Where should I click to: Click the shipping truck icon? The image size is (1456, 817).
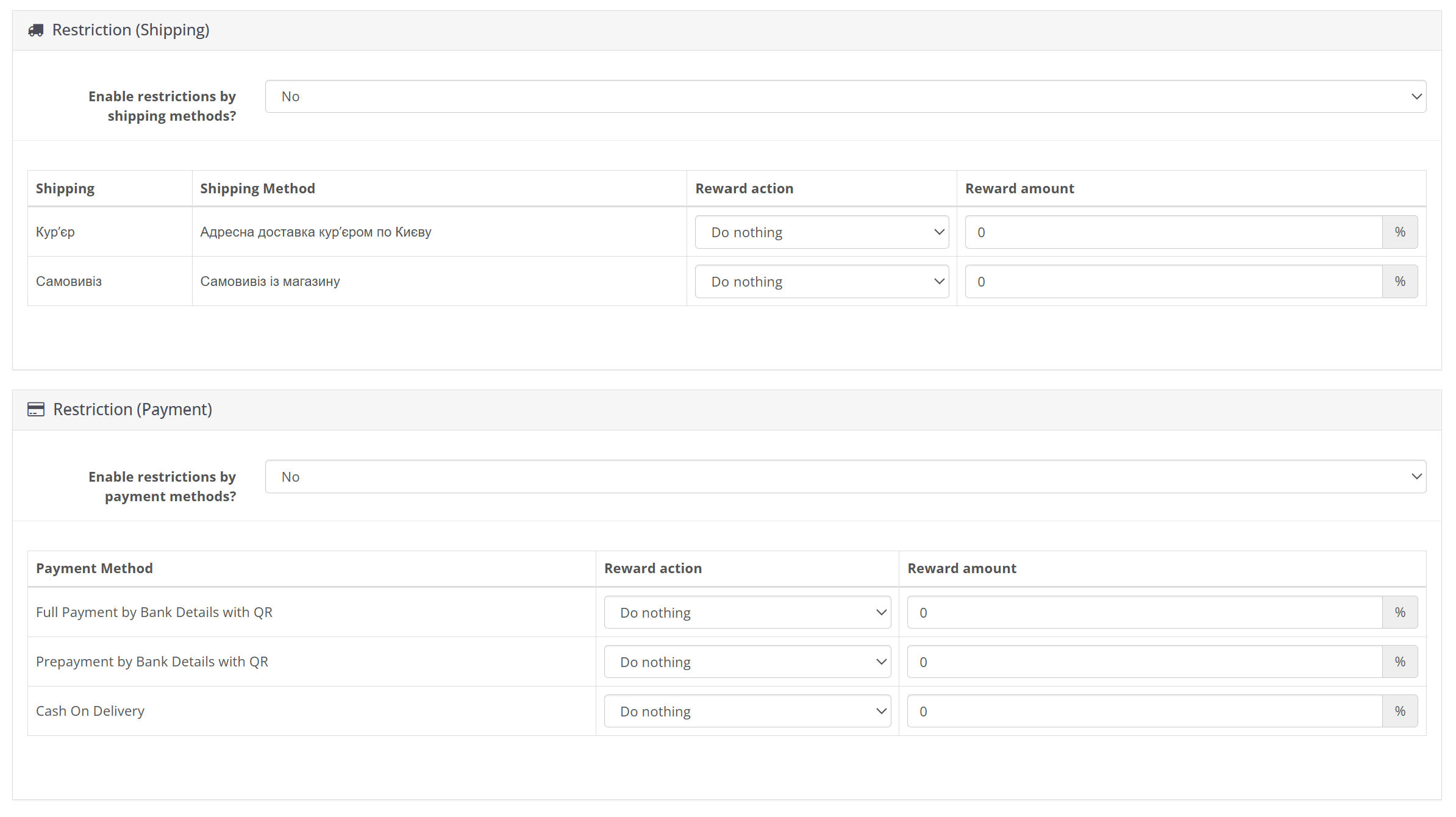click(36, 30)
